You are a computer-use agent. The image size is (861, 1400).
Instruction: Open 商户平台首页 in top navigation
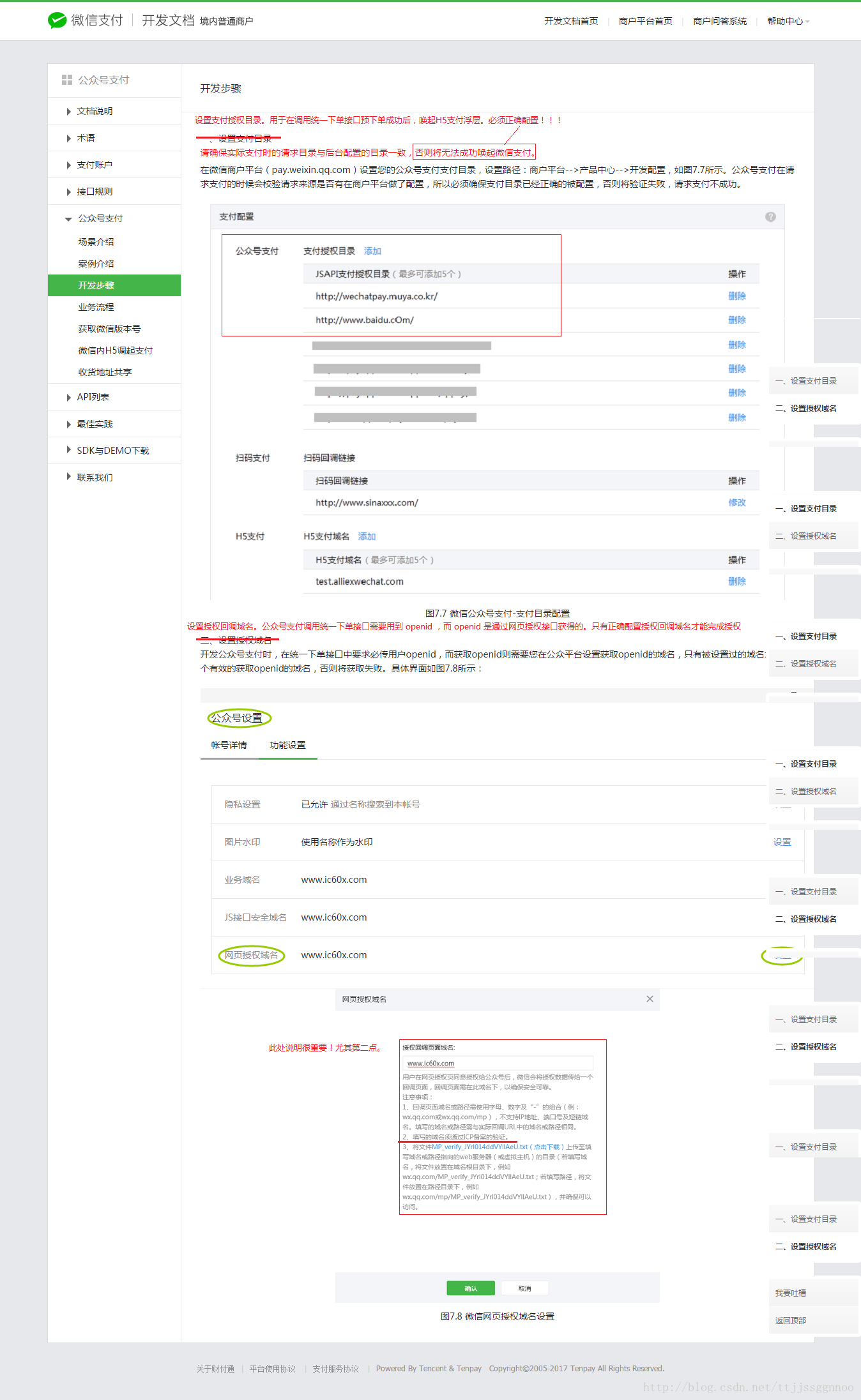(x=645, y=21)
